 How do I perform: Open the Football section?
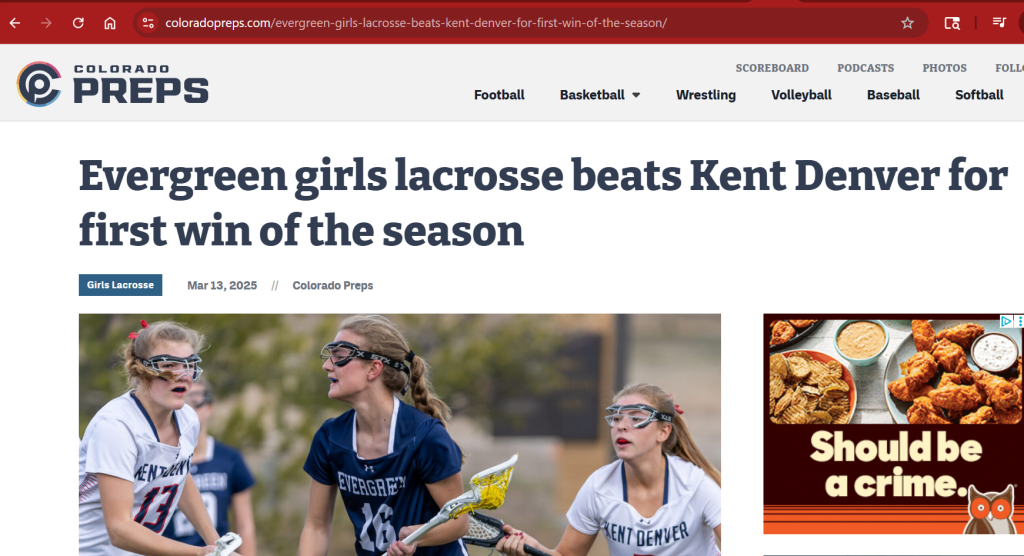(499, 95)
